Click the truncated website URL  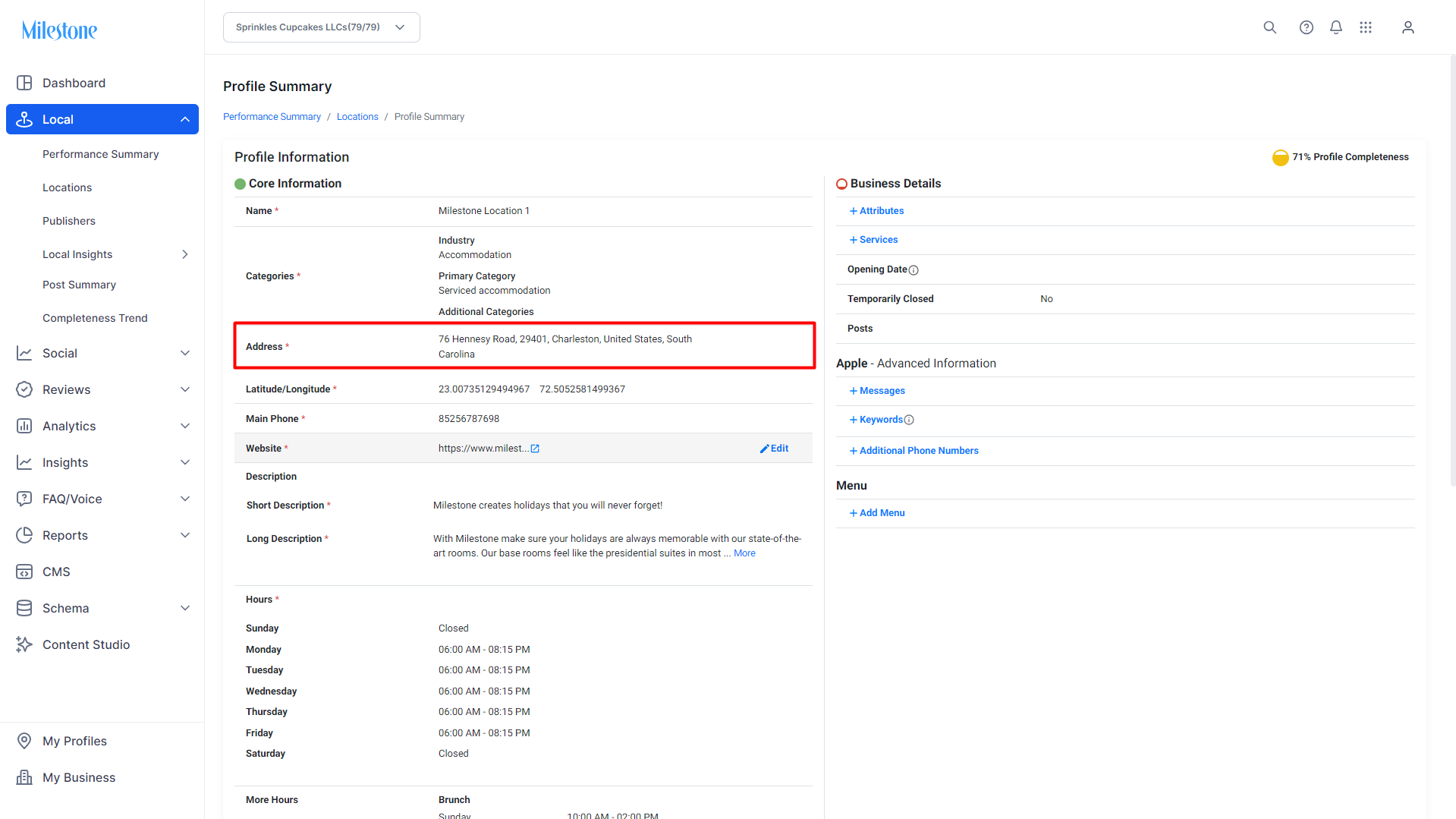483,449
